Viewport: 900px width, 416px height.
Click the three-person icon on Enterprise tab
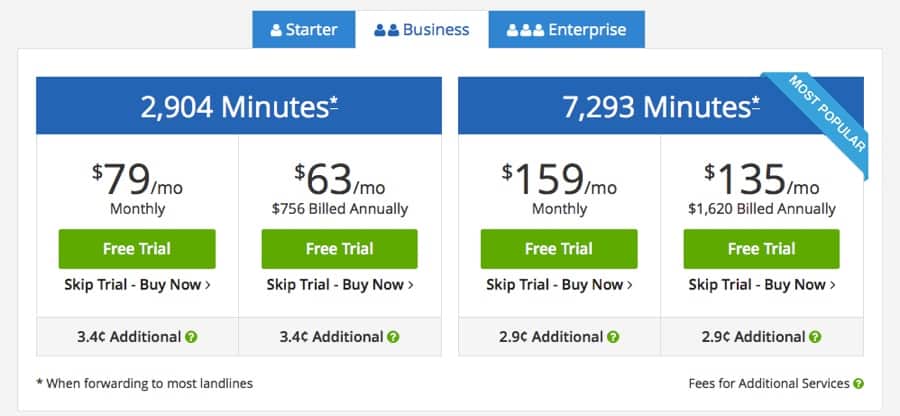525,30
